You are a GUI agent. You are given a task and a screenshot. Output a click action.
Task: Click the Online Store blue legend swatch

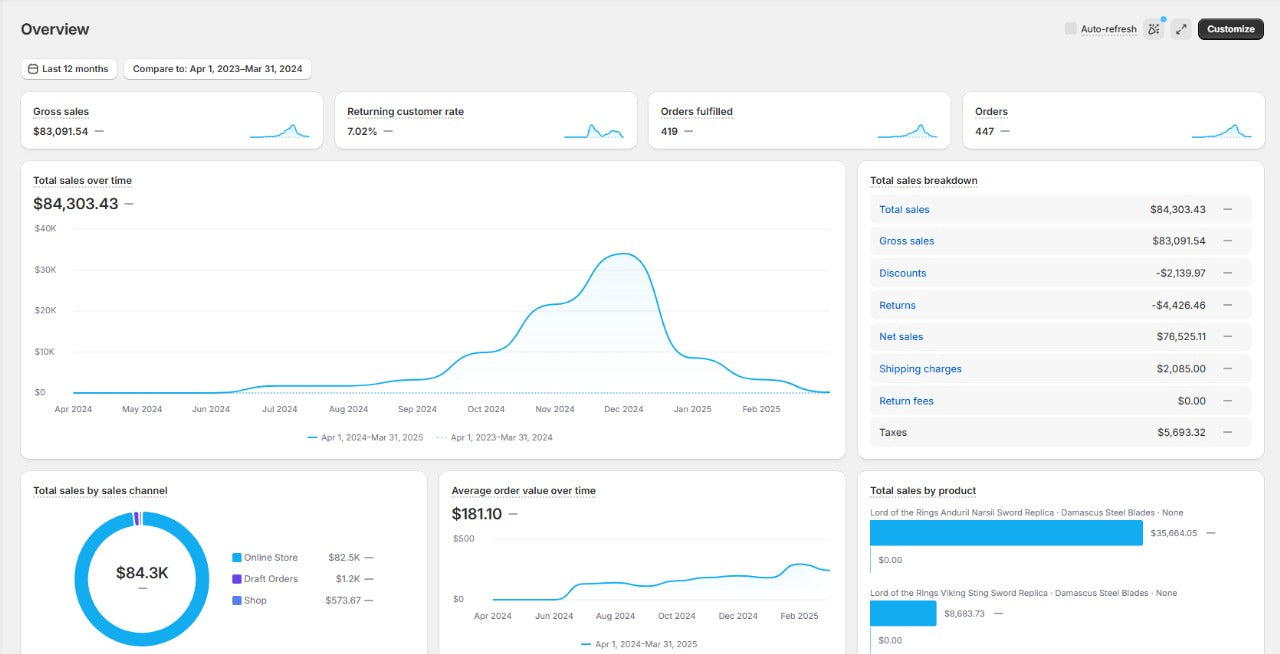(237, 558)
